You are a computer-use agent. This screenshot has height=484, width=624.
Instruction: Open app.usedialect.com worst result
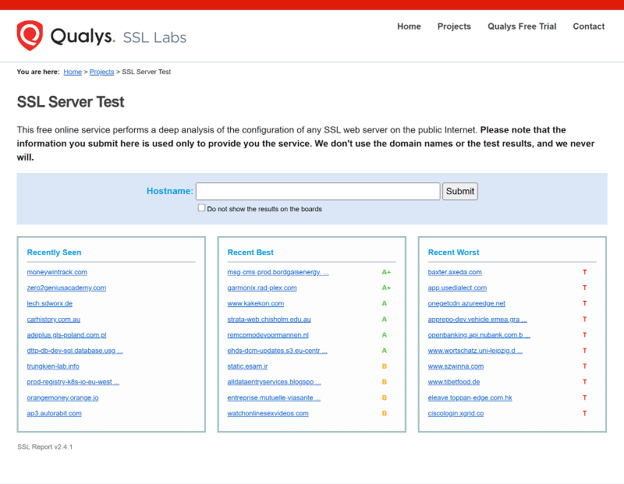459,288
